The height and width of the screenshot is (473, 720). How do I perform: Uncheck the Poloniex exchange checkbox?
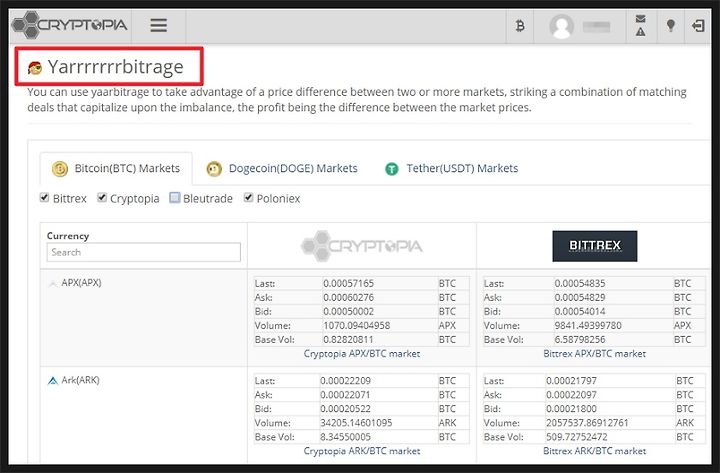click(248, 198)
